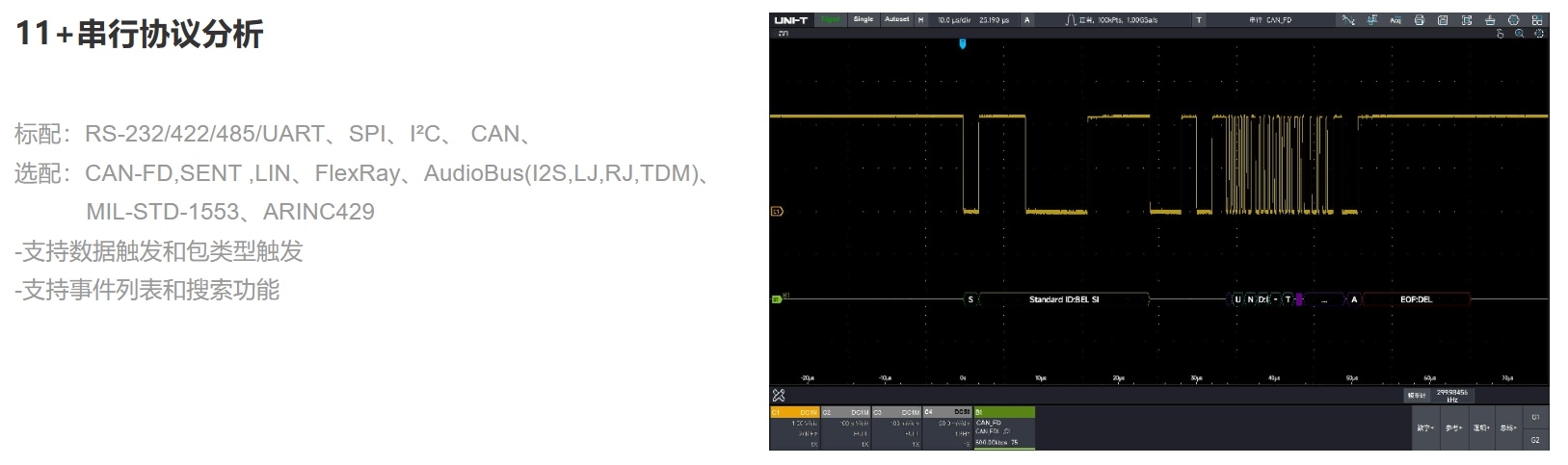This screenshot has height=465, width=1568.
Task: Click the 500.00kbps baud rate readout
Action: 991,442
